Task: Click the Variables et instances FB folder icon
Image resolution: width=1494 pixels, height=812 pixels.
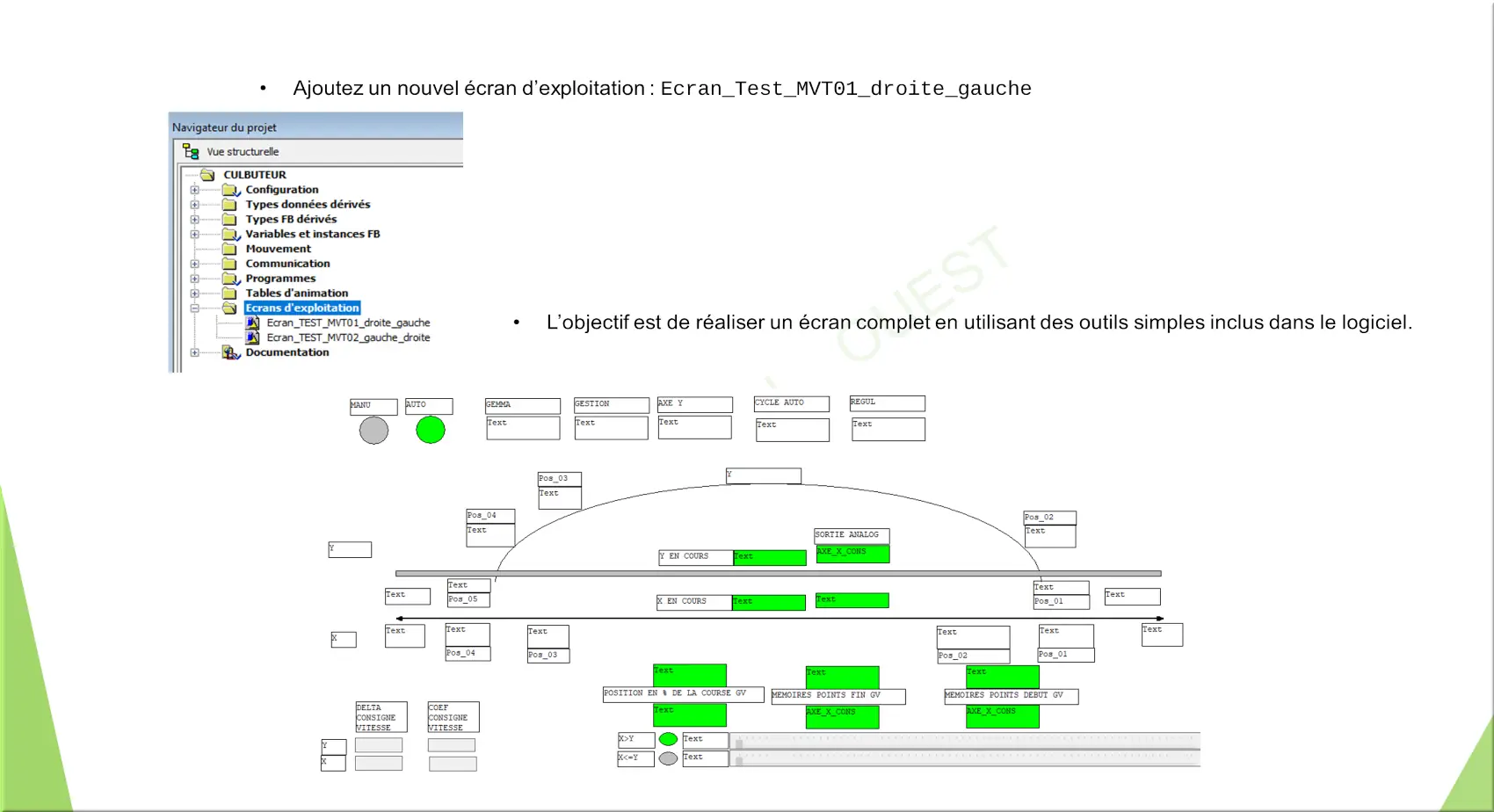Action: pos(231,235)
